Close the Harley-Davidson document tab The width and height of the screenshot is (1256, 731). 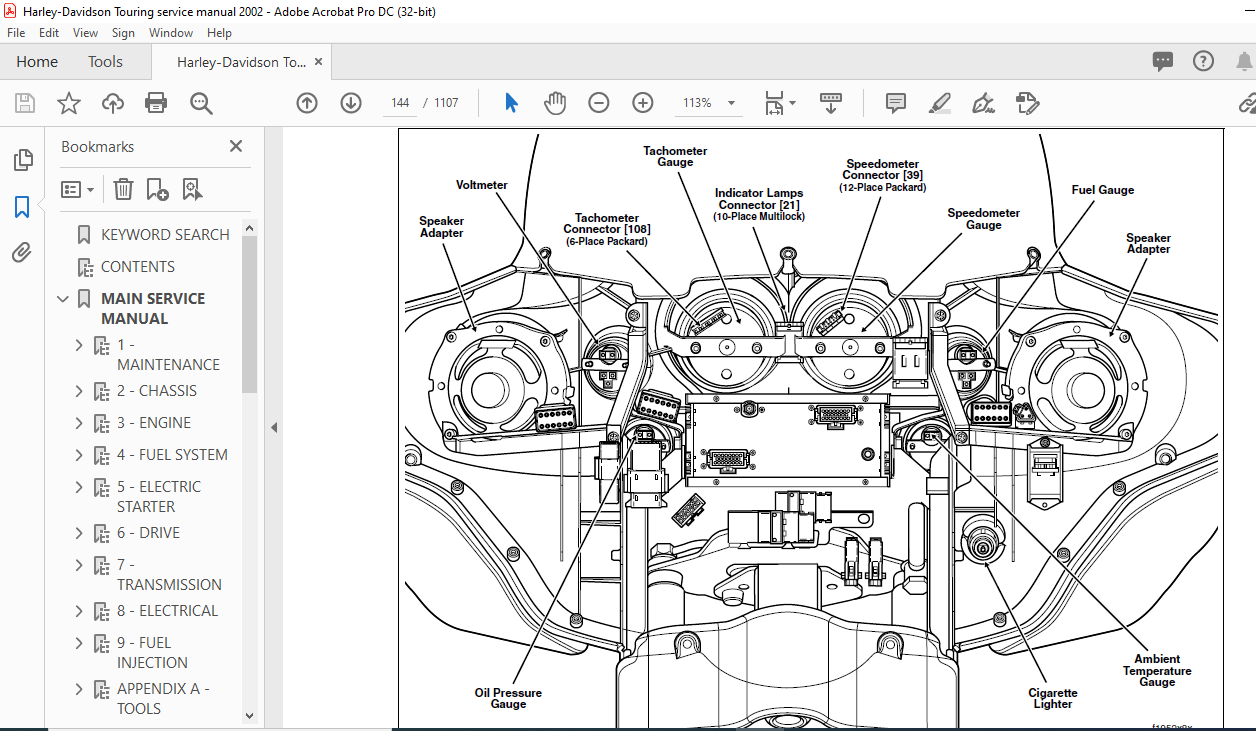point(319,61)
